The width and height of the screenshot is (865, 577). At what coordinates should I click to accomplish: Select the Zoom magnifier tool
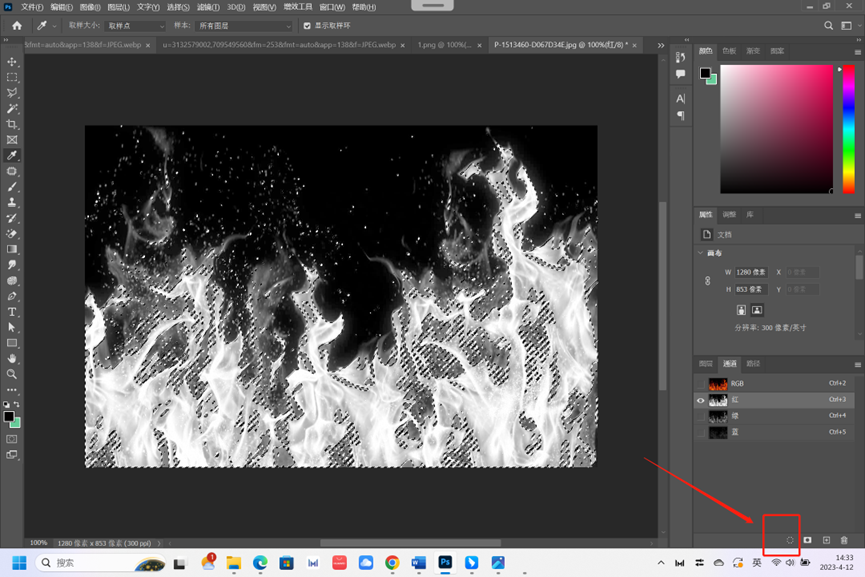click(x=12, y=374)
